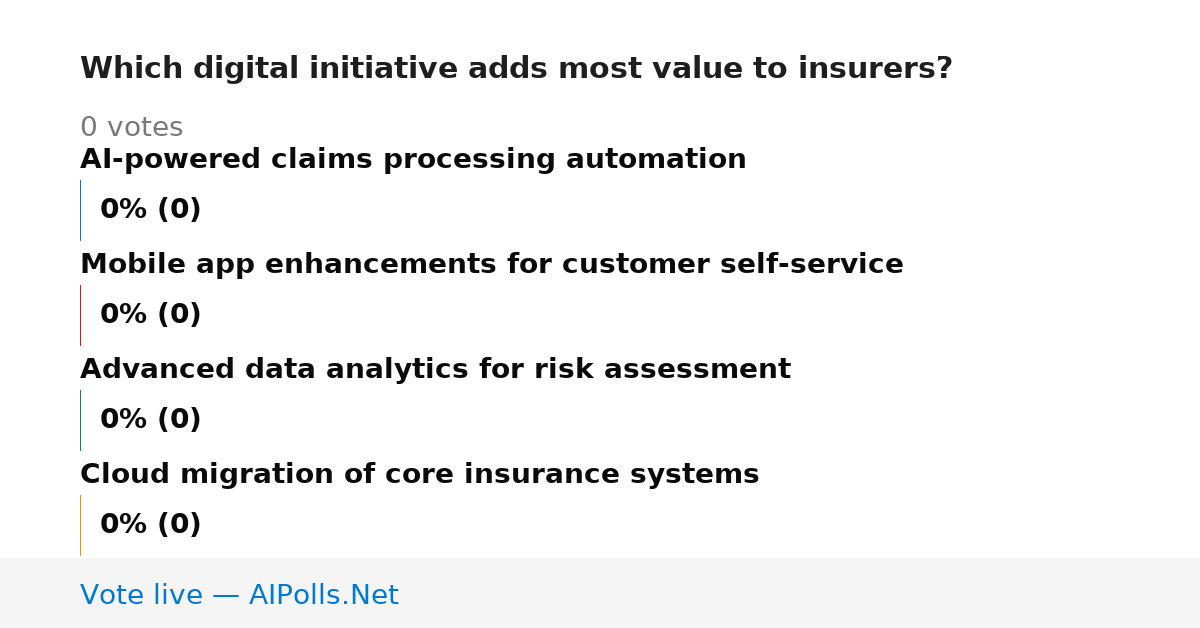
Task: Select 'Cloud migration of core insurance systems' option
Action: click(420, 475)
